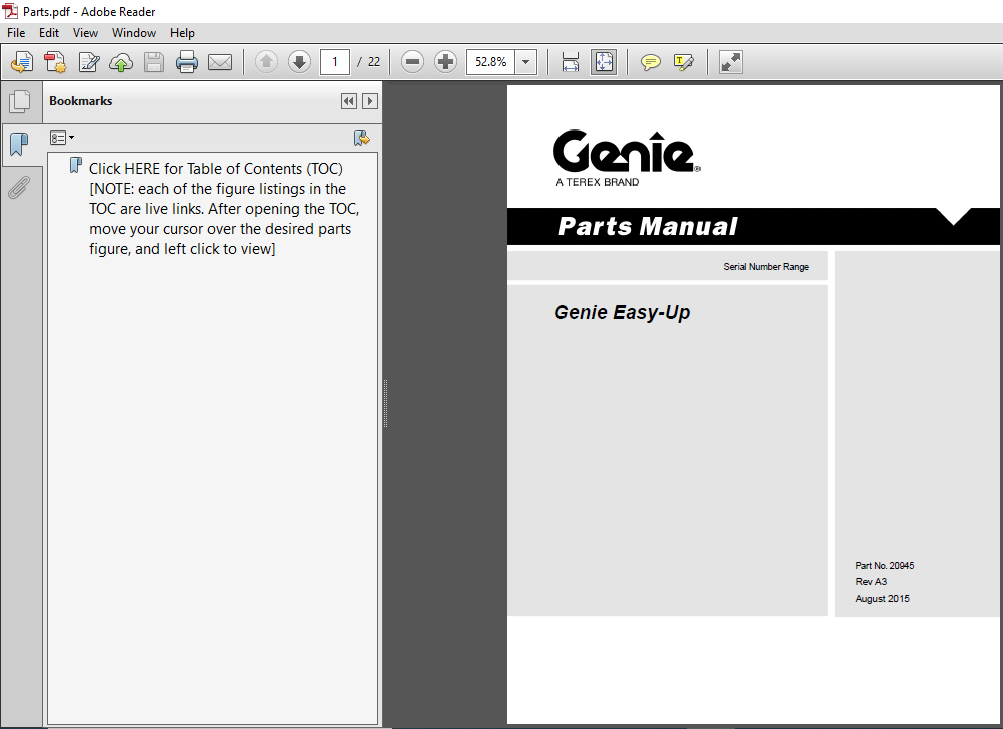
Task: Click the Bookmarks panel title
Action: click(81, 101)
